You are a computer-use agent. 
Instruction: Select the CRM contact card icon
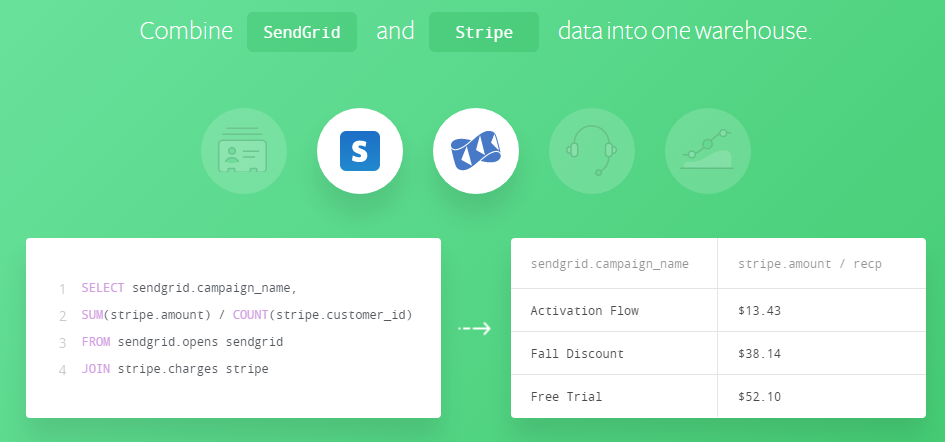click(x=244, y=152)
